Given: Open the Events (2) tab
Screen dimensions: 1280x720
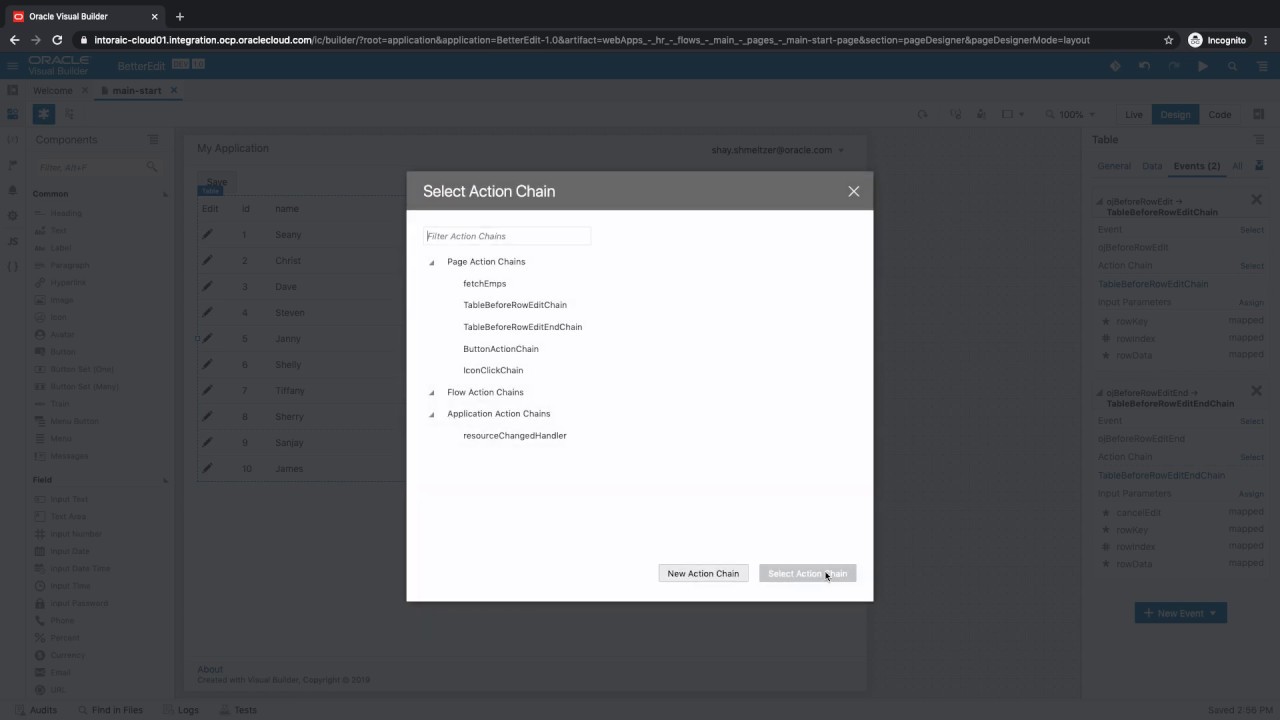Looking at the screenshot, I should [1196, 166].
